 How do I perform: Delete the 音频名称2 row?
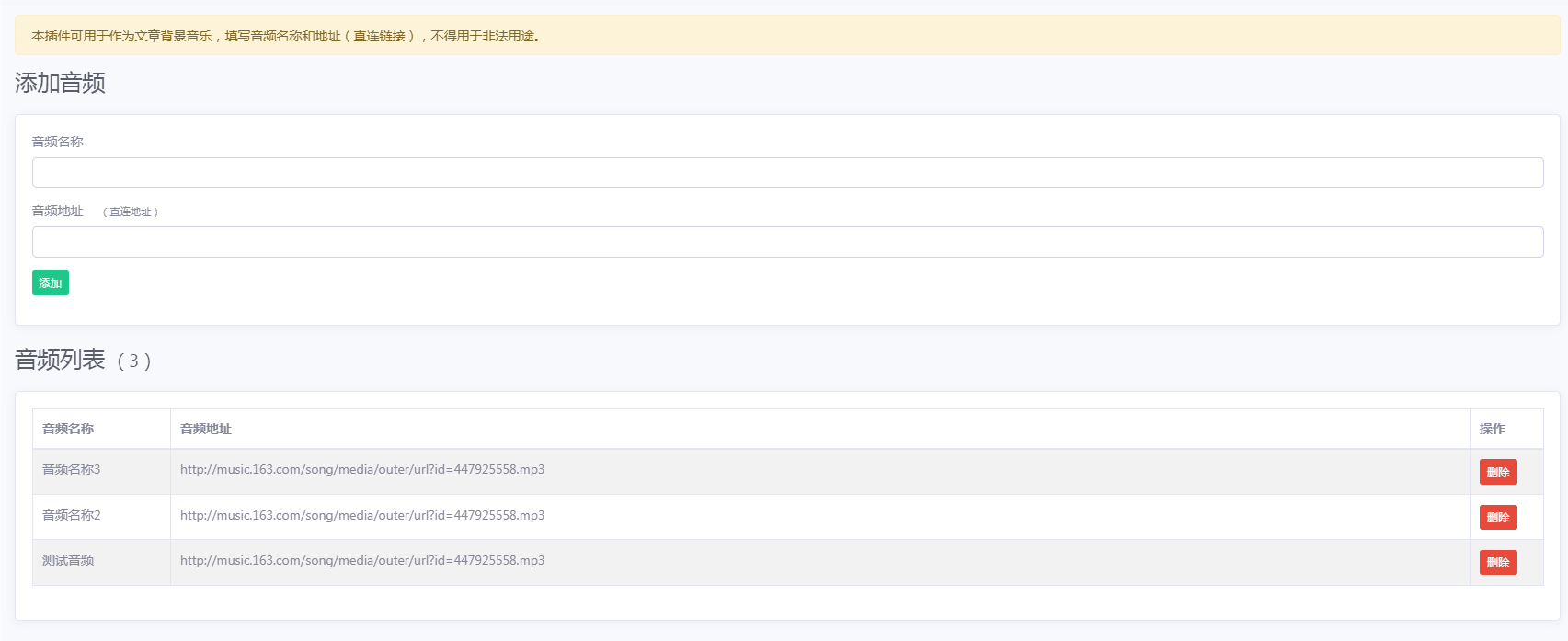click(x=1498, y=517)
